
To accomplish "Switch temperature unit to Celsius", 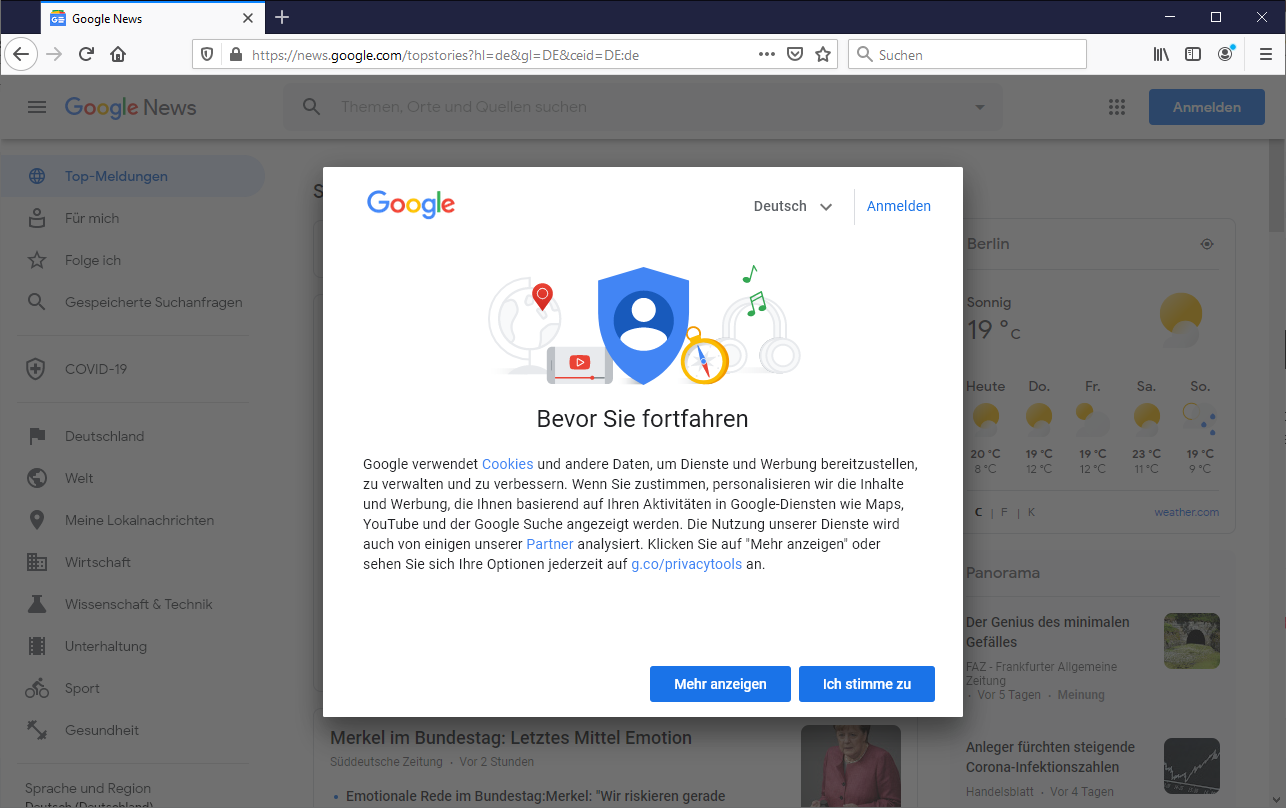I will click(x=979, y=512).
